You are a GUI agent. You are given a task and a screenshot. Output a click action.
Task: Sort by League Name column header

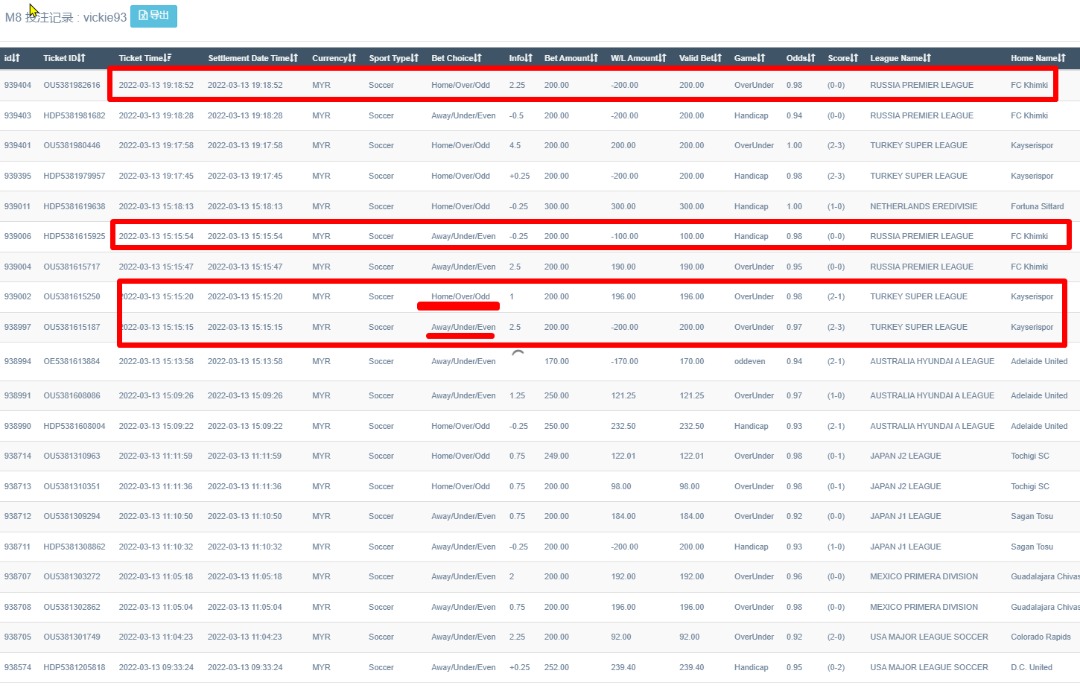pyautogui.click(x=901, y=58)
